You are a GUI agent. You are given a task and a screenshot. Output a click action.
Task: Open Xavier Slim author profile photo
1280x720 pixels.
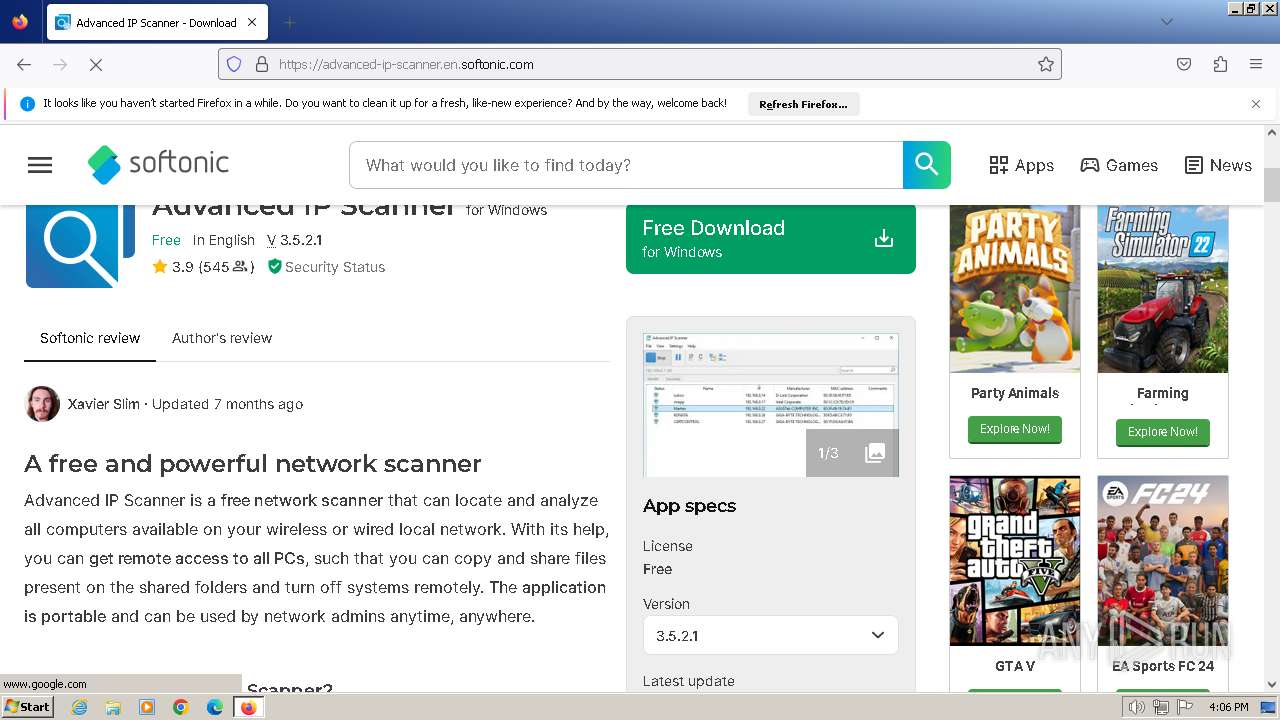(42, 404)
